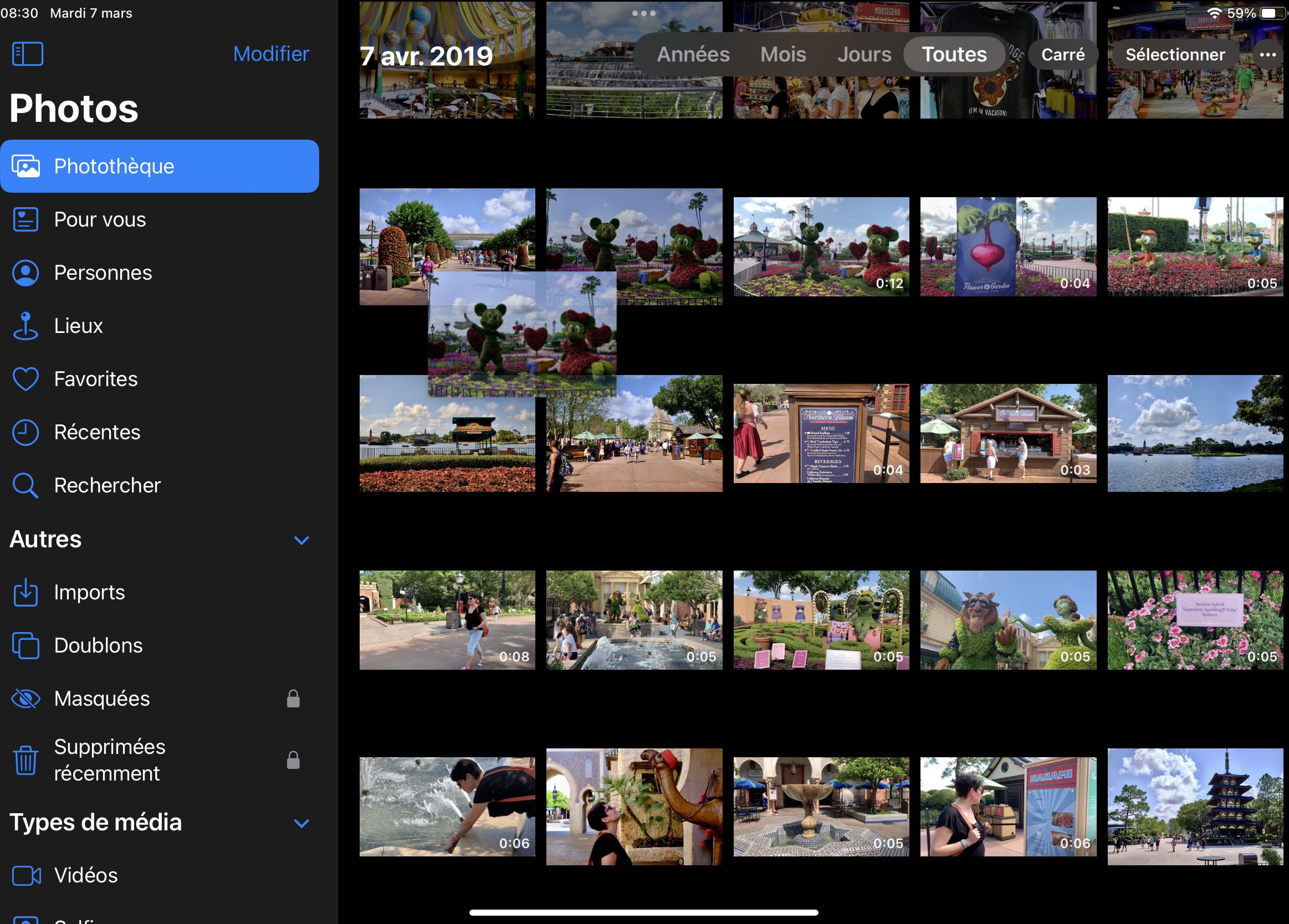This screenshot has height=924, width=1289.
Task: Click the Doublons duplicates icon
Action: click(27, 645)
